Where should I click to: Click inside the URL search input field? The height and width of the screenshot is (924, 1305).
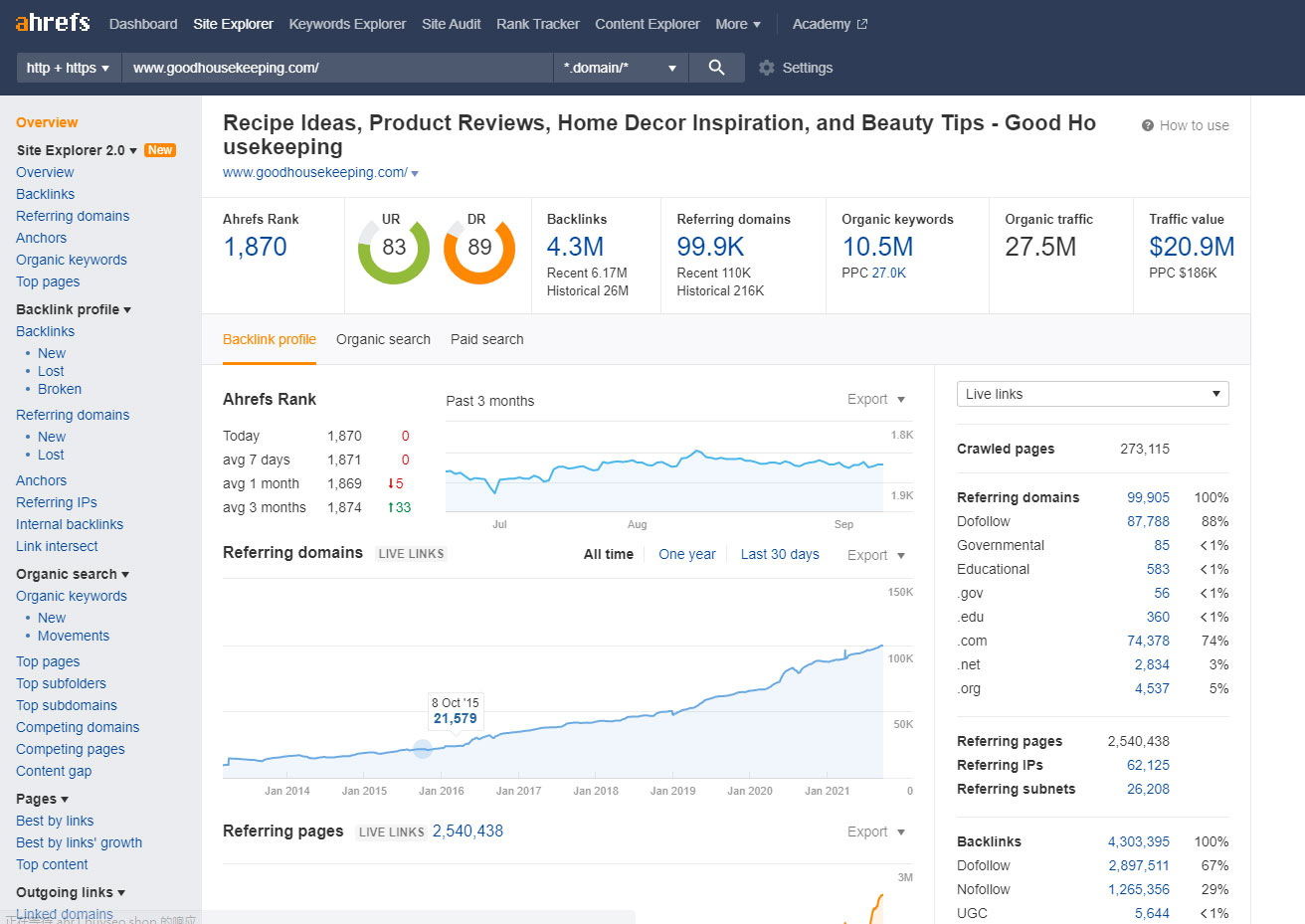point(338,68)
